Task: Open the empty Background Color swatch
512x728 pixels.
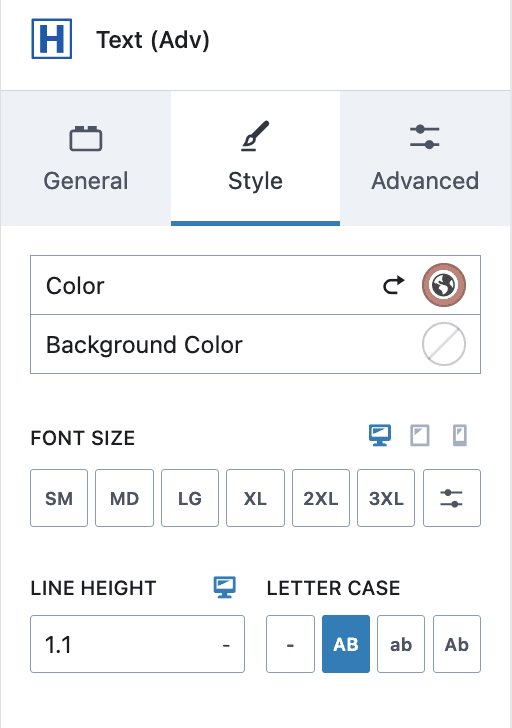Action: click(x=444, y=344)
